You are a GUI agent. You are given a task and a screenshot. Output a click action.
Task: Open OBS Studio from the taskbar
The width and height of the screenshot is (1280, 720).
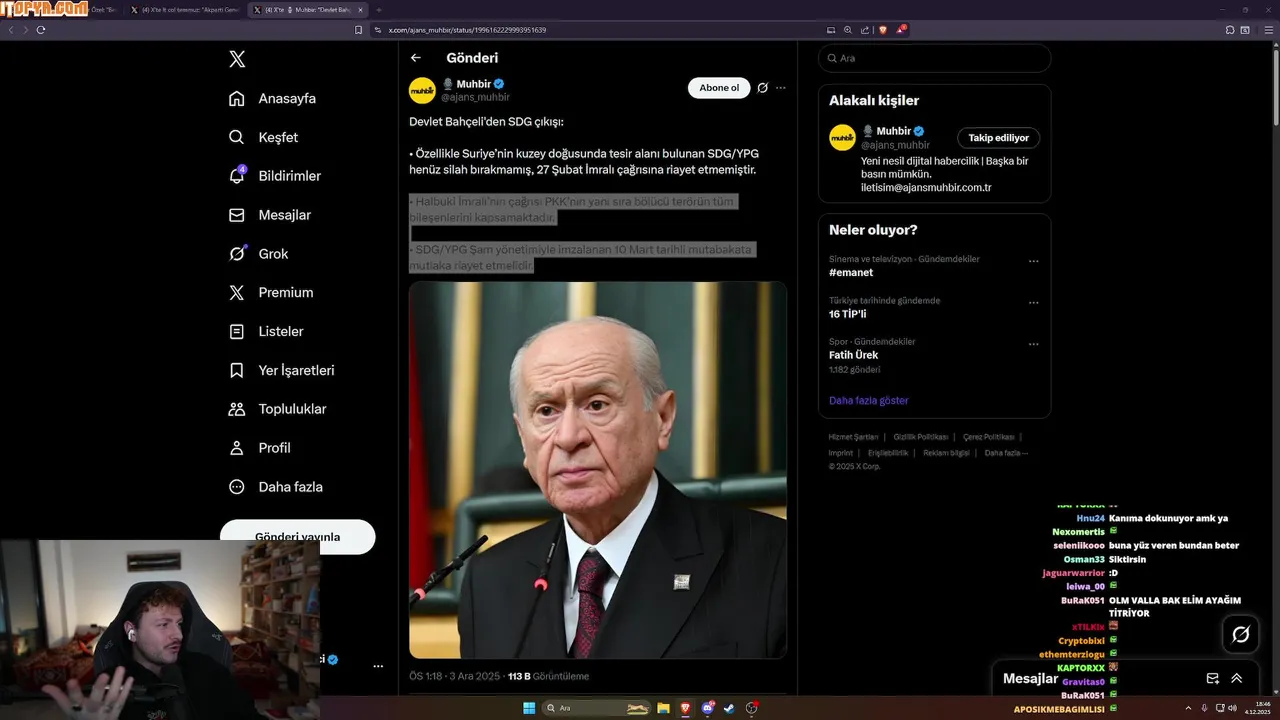coord(752,708)
